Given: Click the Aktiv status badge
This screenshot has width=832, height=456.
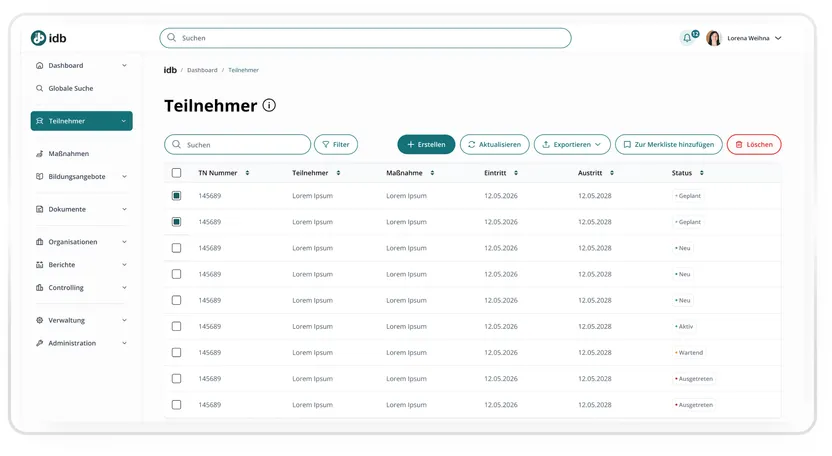Looking at the screenshot, I should pyautogui.click(x=684, y=326).
